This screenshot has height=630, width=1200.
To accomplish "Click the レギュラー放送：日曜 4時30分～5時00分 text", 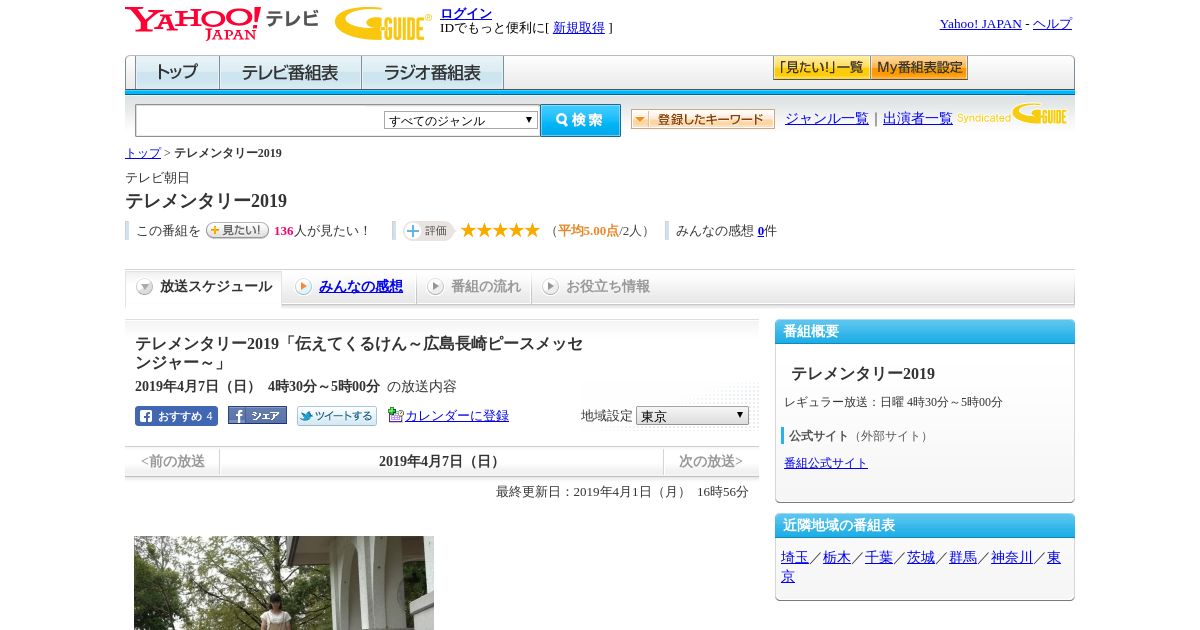I will (x=893, y=402).
